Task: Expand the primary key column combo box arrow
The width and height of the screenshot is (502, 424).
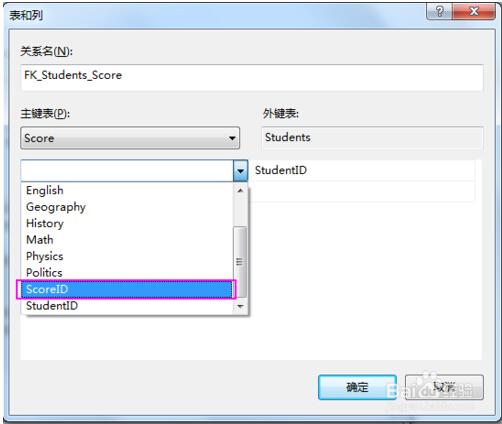Action: point(240,171)
